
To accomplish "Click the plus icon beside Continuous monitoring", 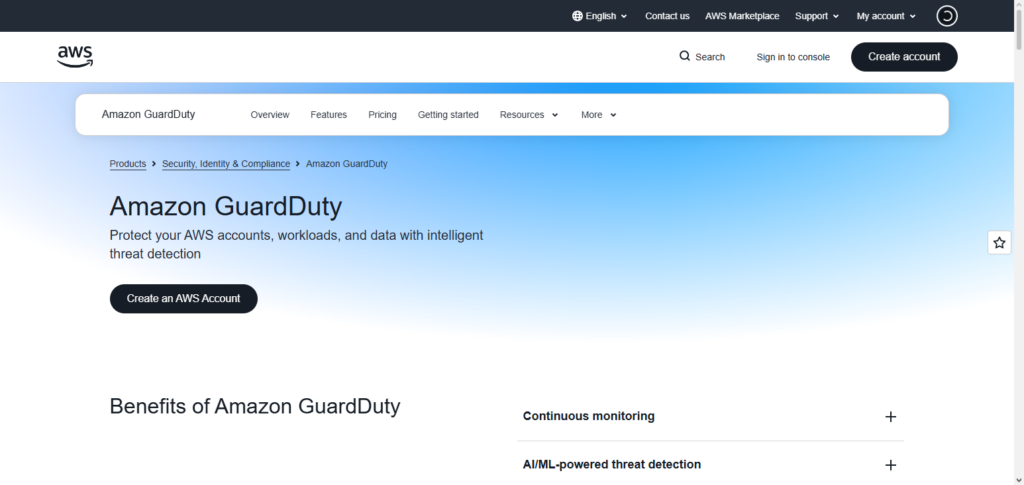I will point(890,416).
